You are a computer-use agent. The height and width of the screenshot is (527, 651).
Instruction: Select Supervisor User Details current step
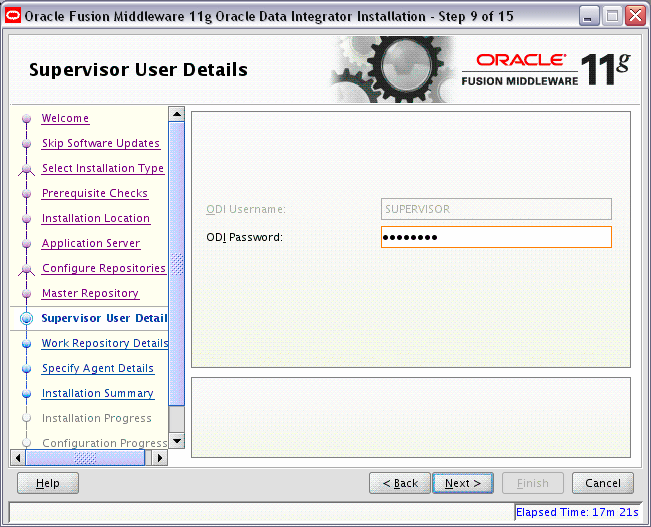click(105, 318)
